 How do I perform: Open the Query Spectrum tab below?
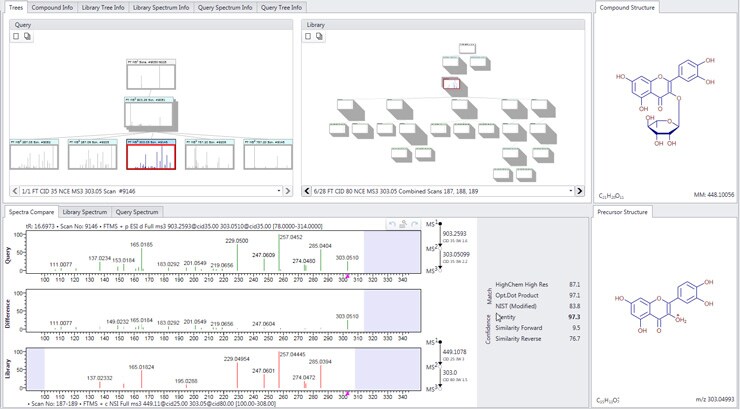(x=139, y=212)
